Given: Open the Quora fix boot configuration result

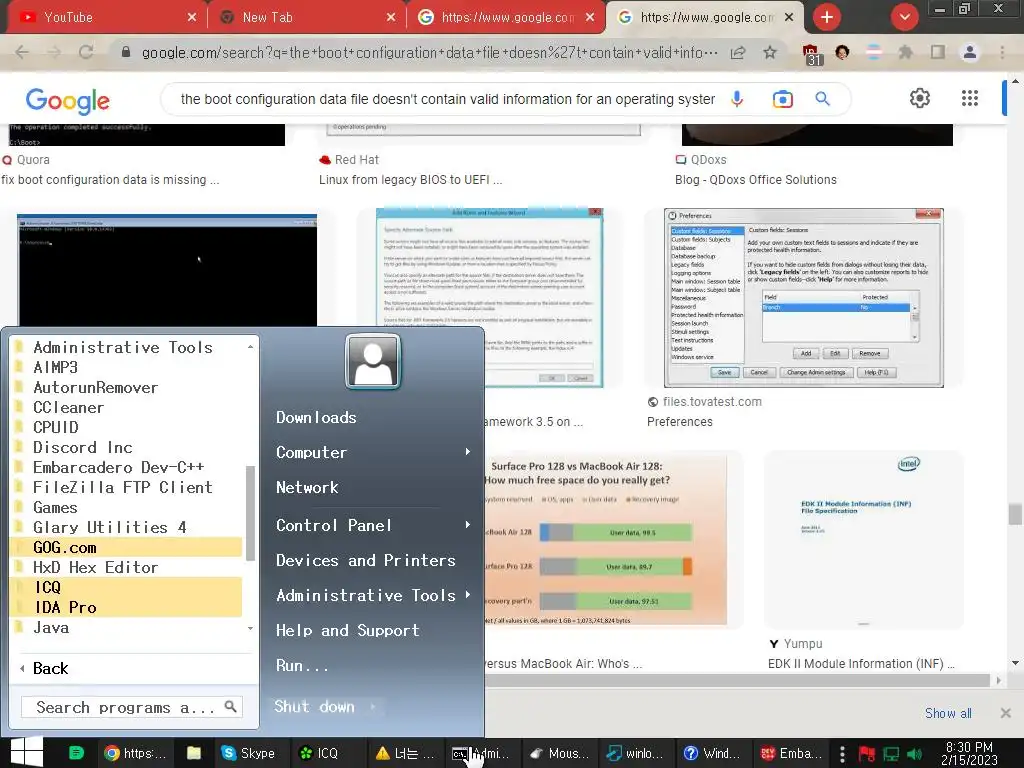Looking at the screenshot, I should pos(110,180).
